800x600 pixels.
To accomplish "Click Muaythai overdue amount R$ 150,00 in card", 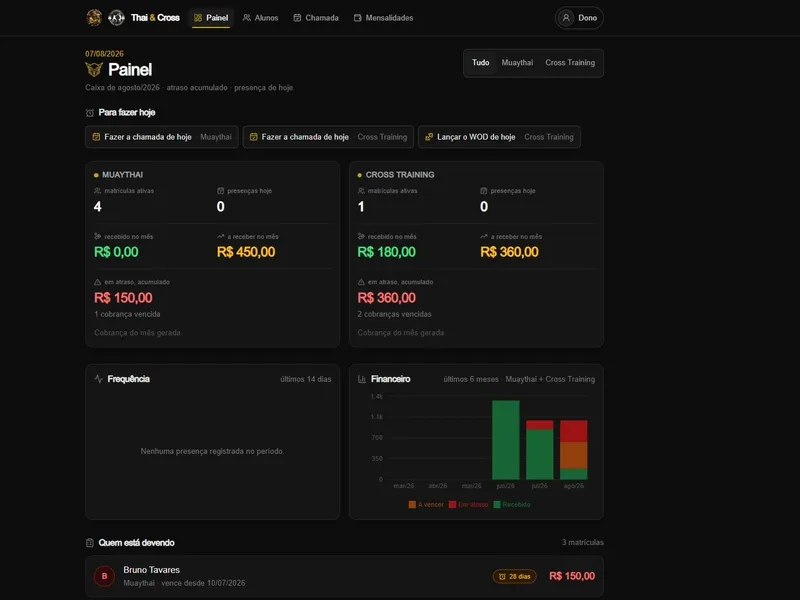I will (123, 298).
